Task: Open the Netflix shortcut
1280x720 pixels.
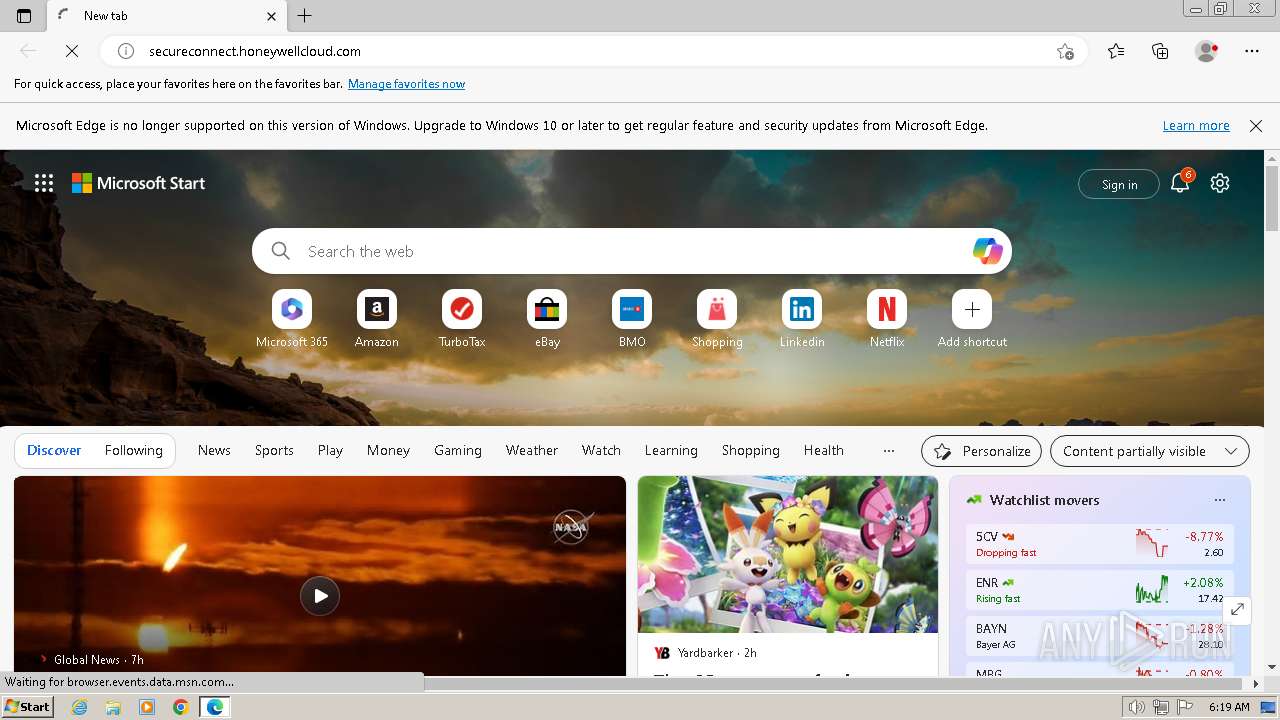Action: click(887, 320)
